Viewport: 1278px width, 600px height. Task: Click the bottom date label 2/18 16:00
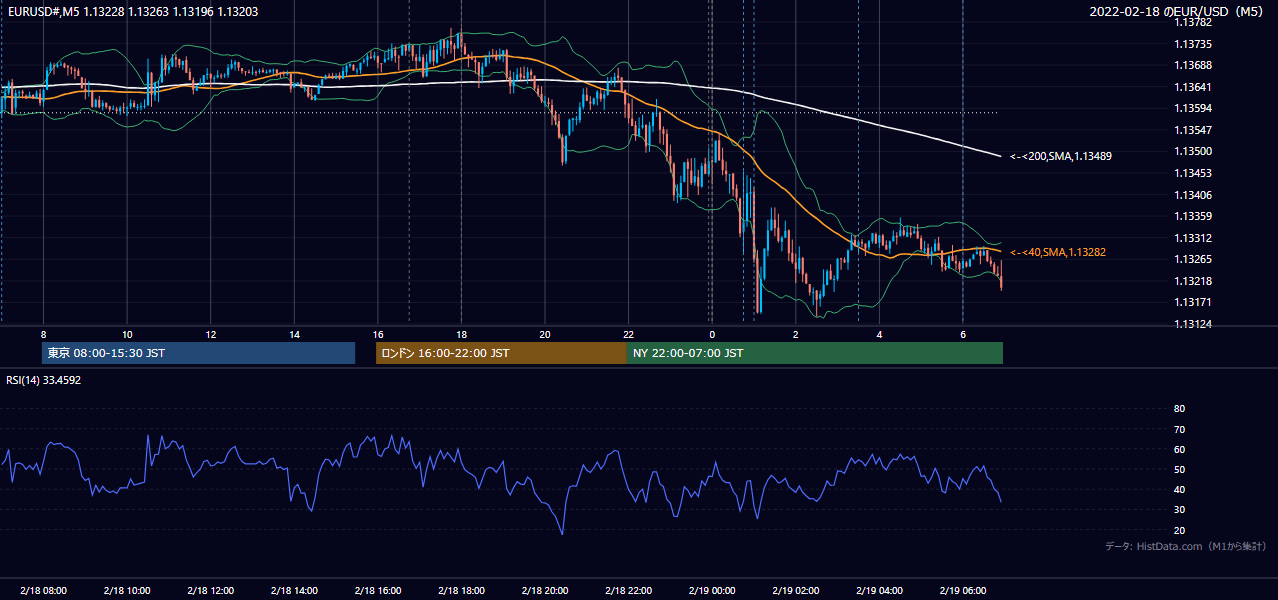[x=377, y=591]
